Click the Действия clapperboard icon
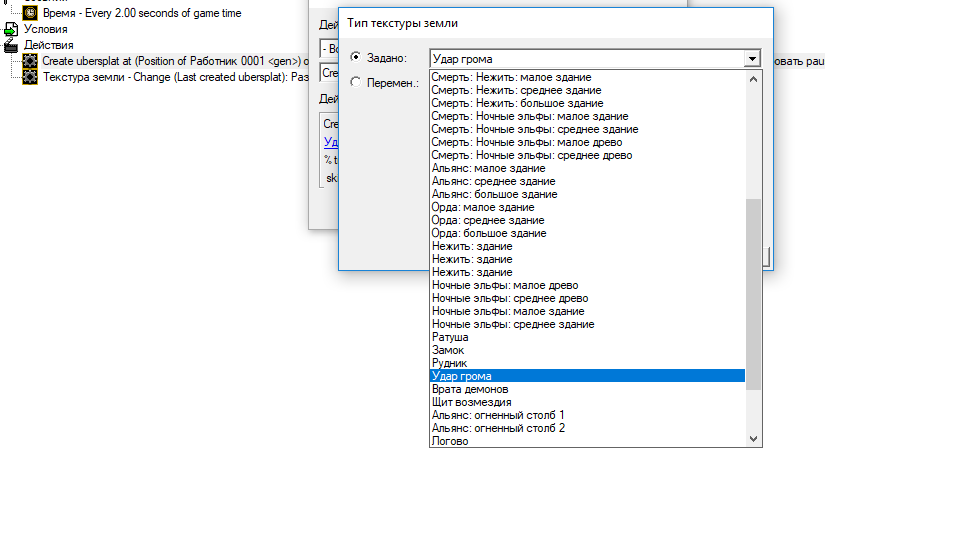The height and width of the screenshot is (540, 960). [11, 45]
